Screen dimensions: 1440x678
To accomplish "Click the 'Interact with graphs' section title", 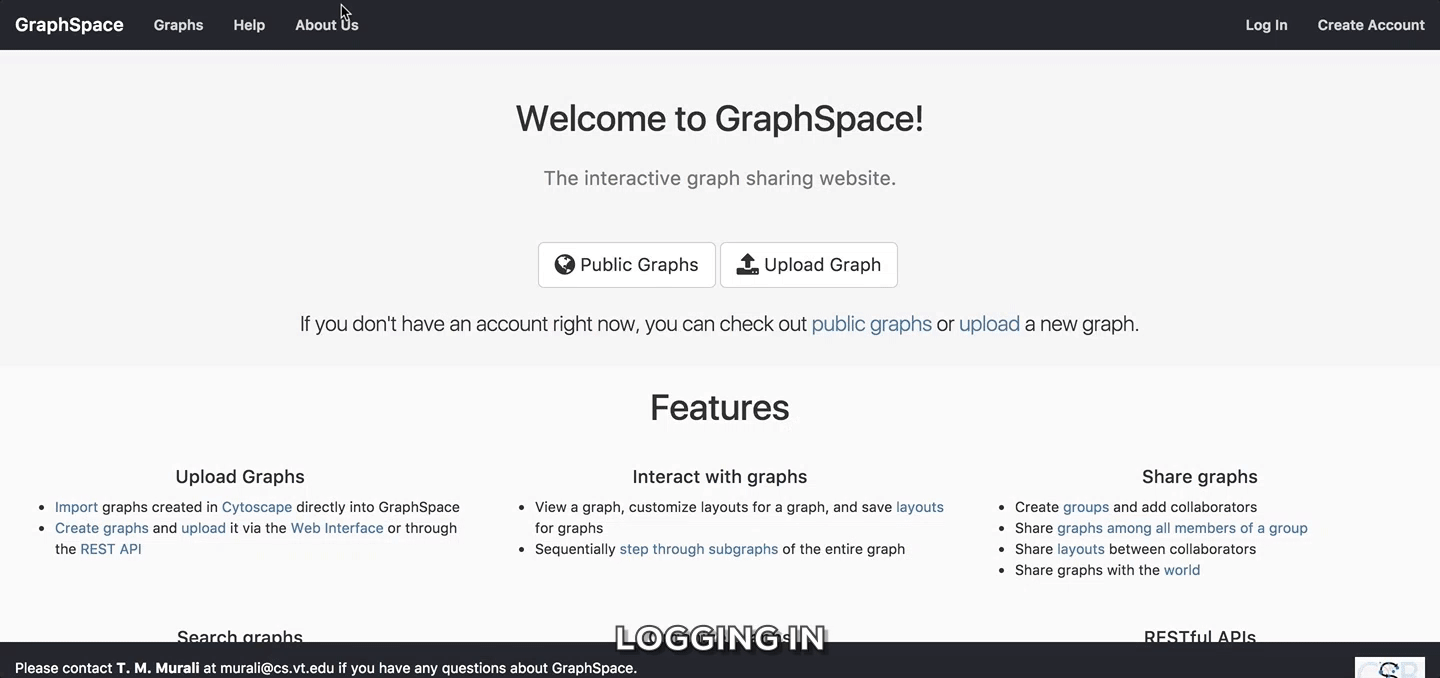I will click(720, 477).
